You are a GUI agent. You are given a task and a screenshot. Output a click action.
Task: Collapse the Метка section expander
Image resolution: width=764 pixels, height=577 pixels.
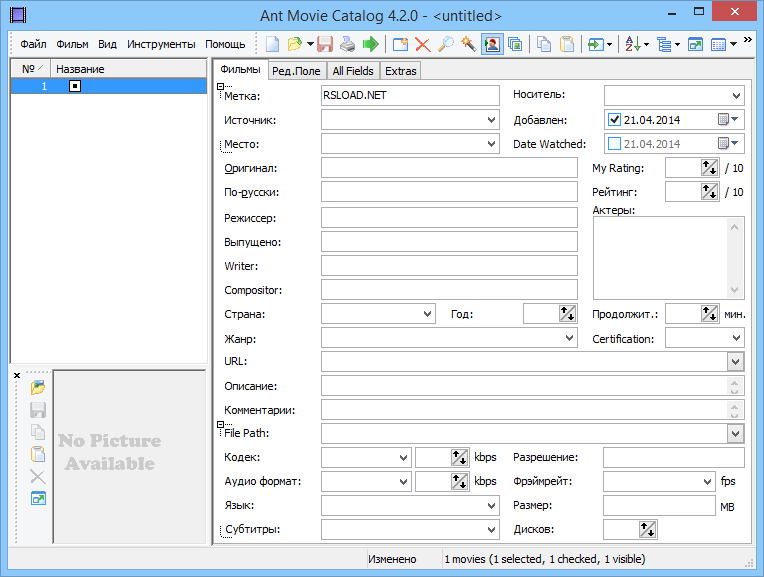pyautogui.click(x=220, y=86)
